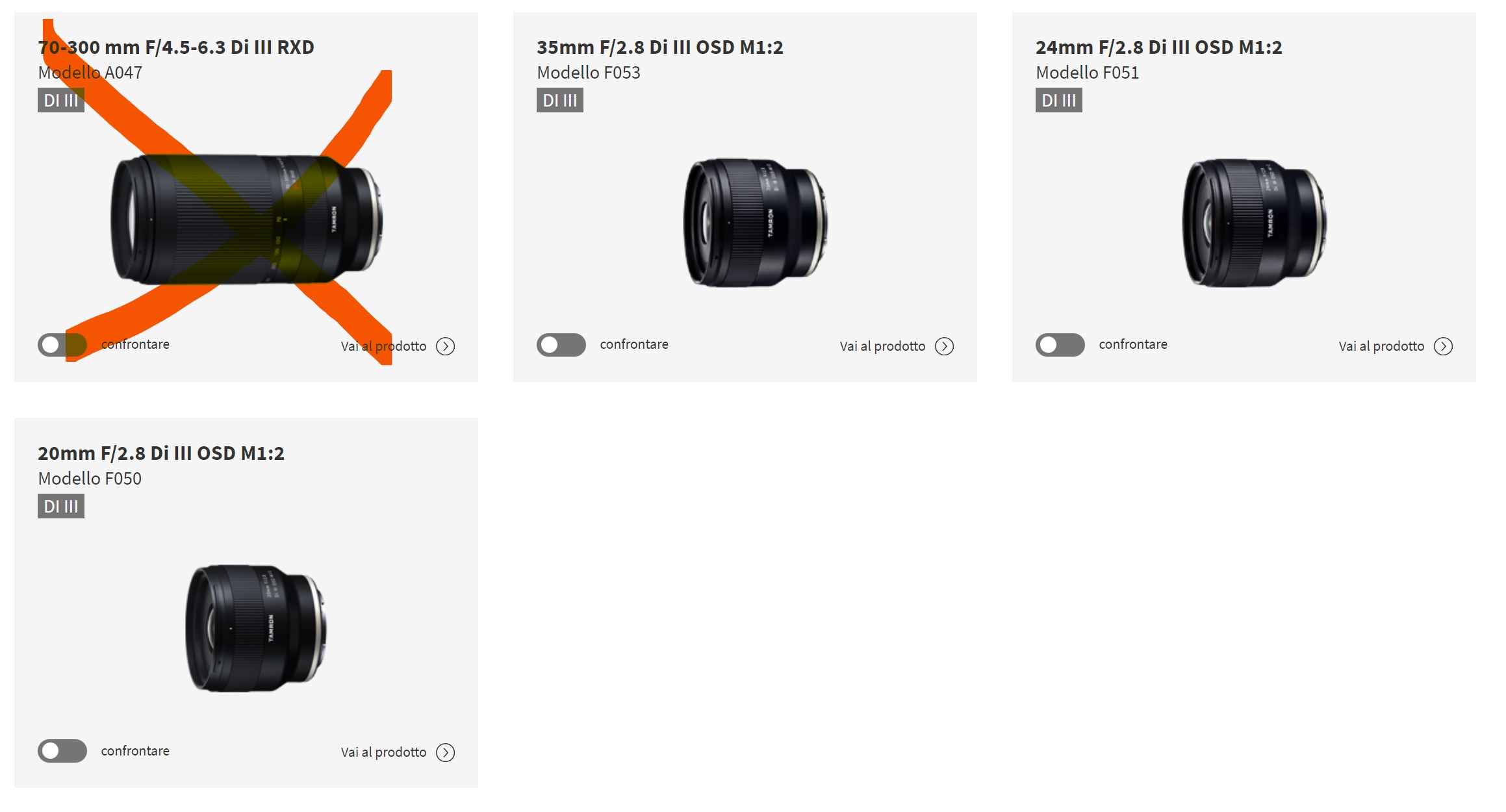Enable compare toggle for 35mm F053
This screenshot has width=1506, height=812.
click(x=561, y=345)
